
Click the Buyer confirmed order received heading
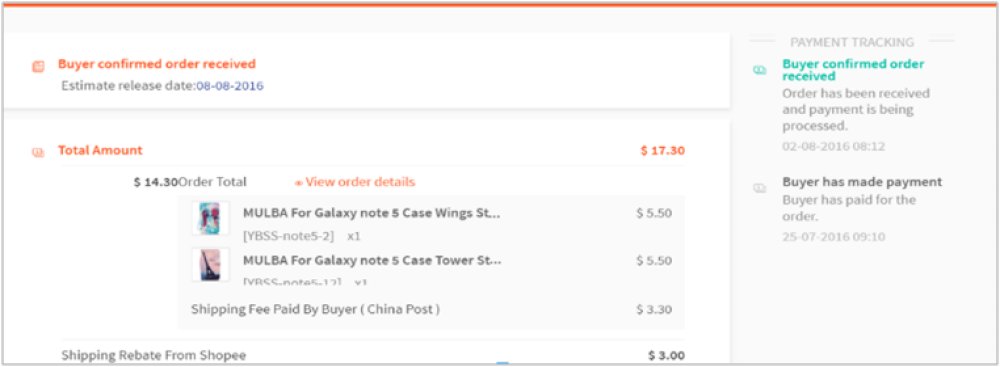click(x=157, y=64)
